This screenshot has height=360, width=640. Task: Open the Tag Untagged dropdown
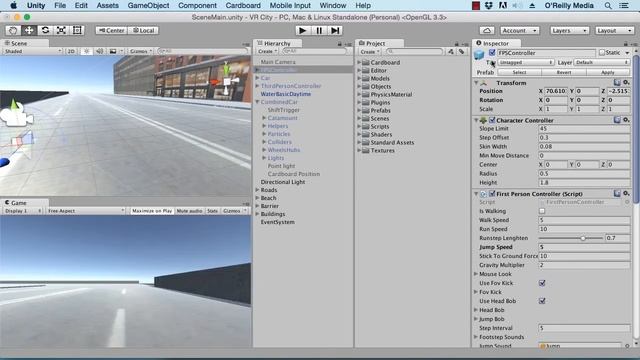[526, 62]
